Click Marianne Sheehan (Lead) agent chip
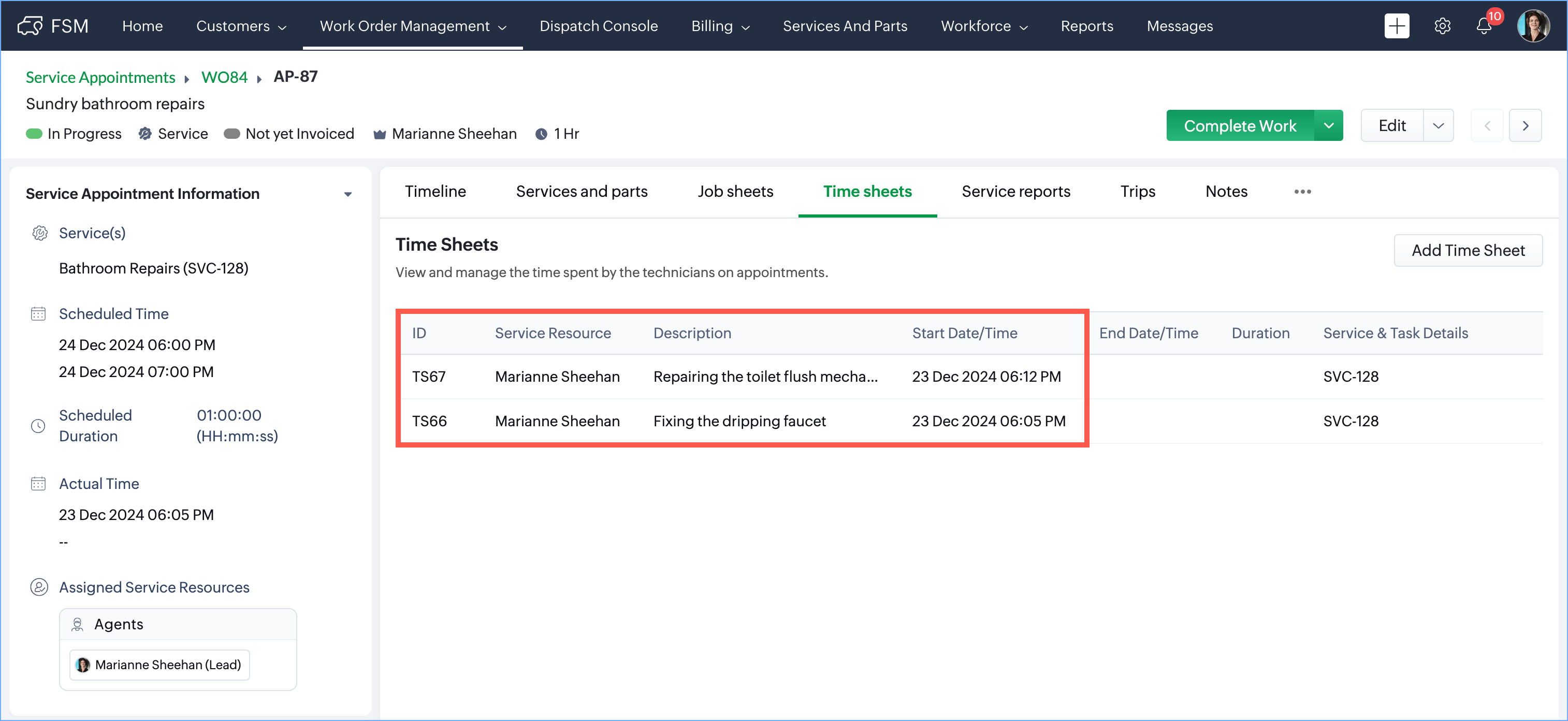 pyautogui.click(x=160, y=665)
